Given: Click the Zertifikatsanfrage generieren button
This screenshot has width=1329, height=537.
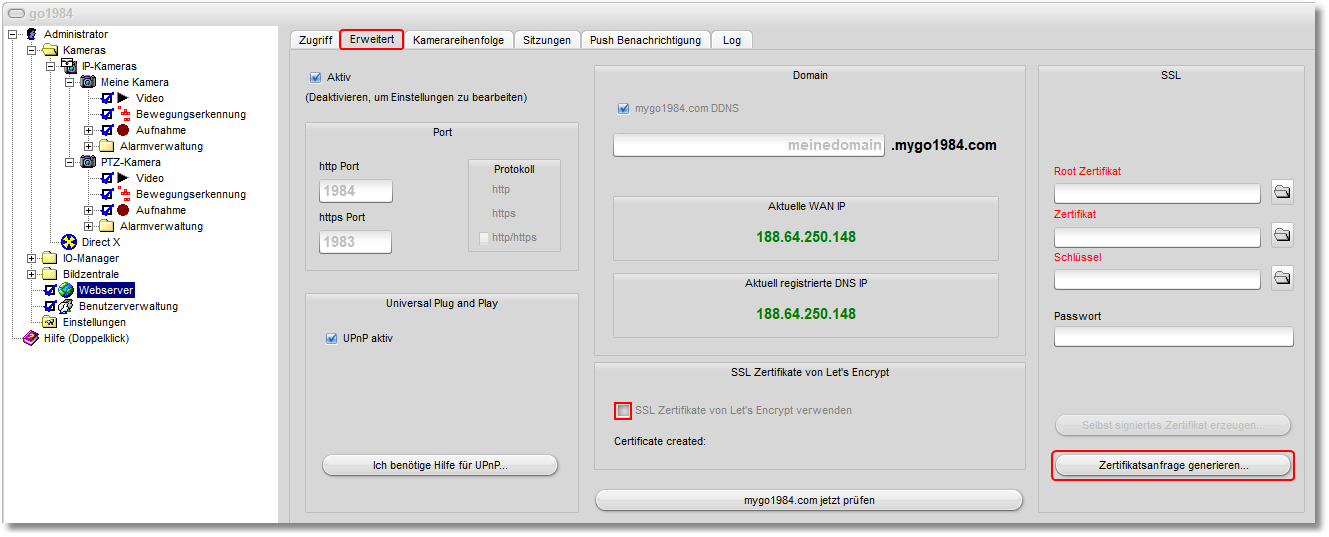Looking at the screenshot, I should pos(1173,466).
